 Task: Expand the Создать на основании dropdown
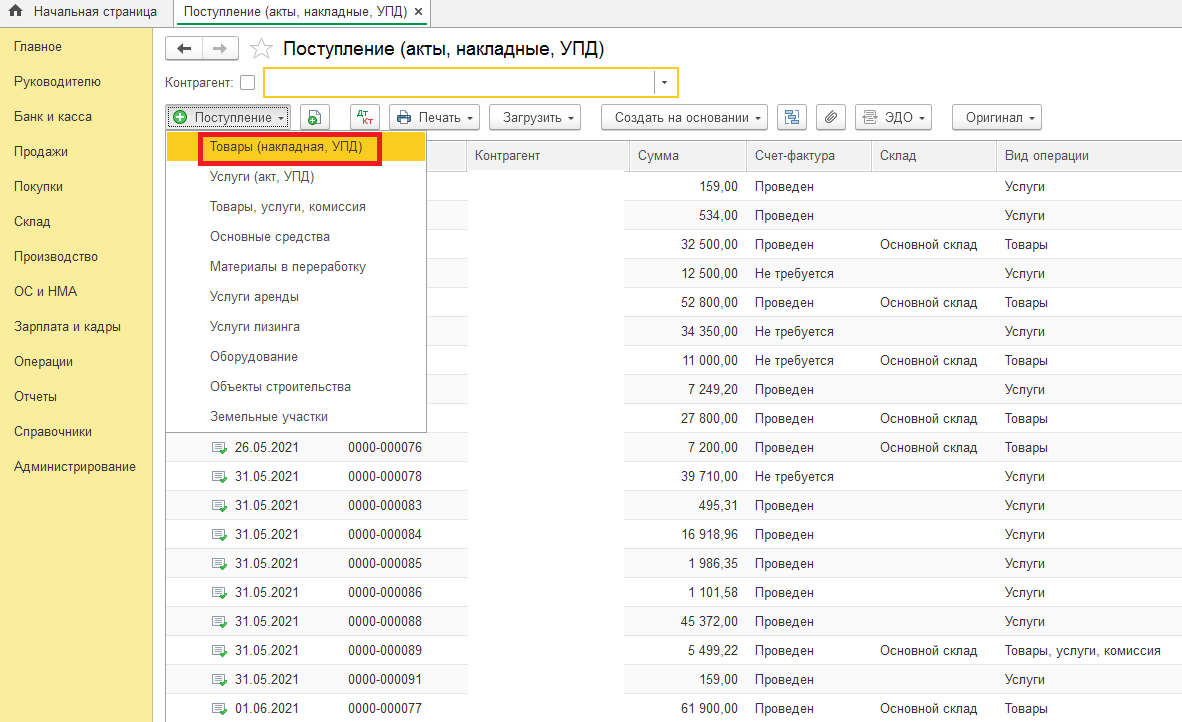click(x=684, y=118)
